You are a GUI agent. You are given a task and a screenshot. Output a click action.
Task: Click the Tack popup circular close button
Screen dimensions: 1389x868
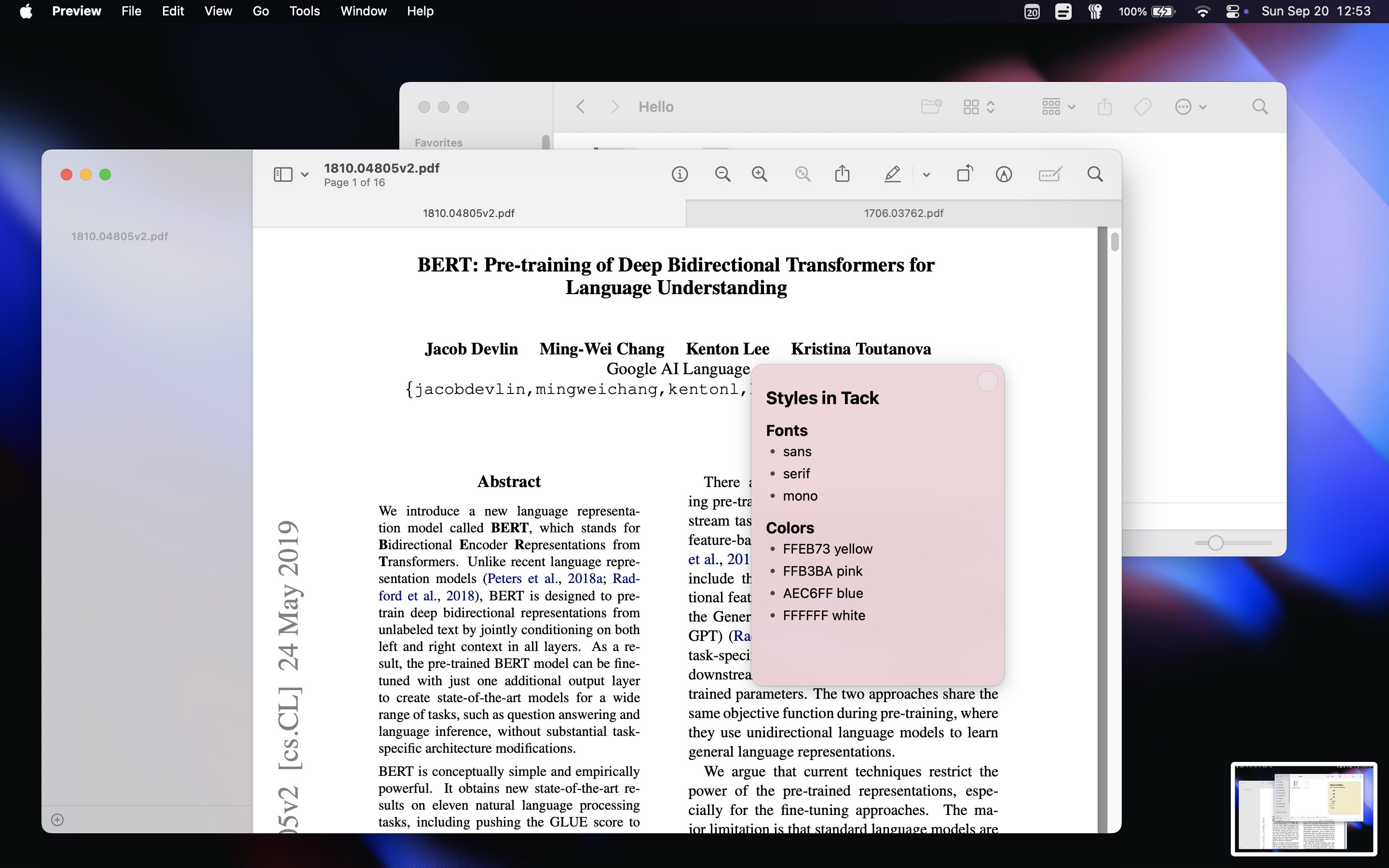[x=987, y=381]
